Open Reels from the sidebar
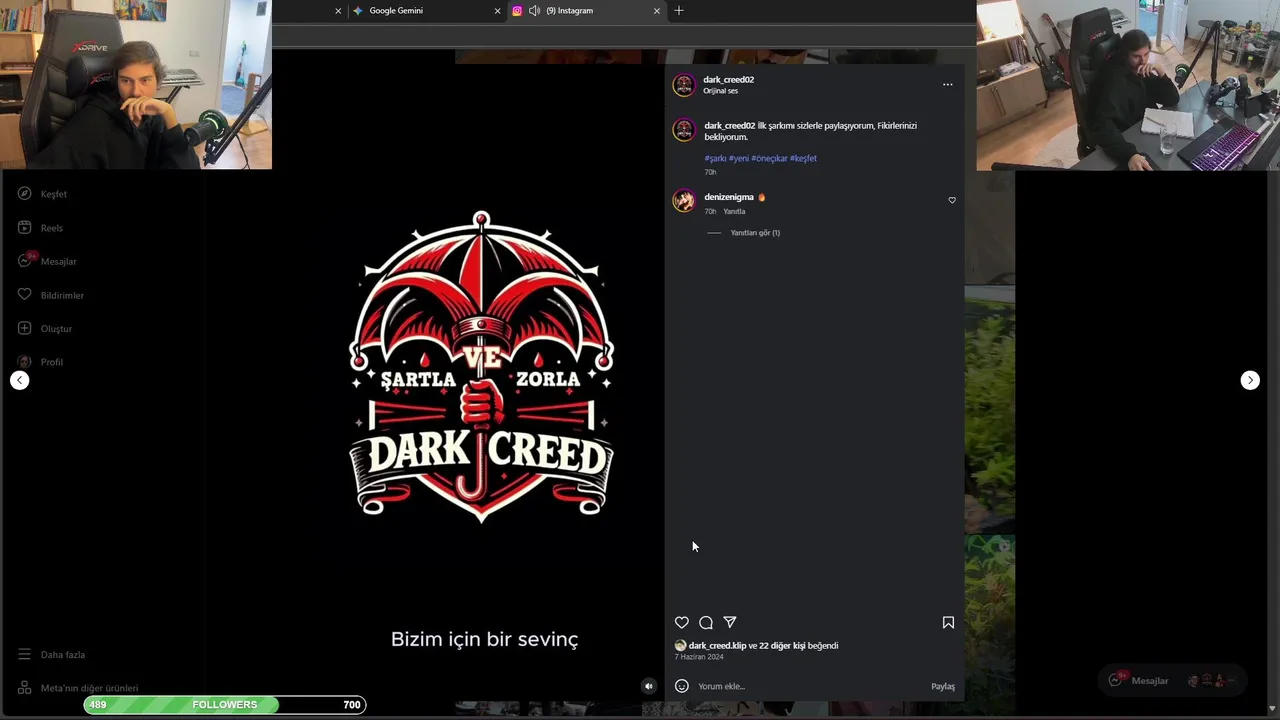This screenshot has width=1280, height=720. coord(41,228)
